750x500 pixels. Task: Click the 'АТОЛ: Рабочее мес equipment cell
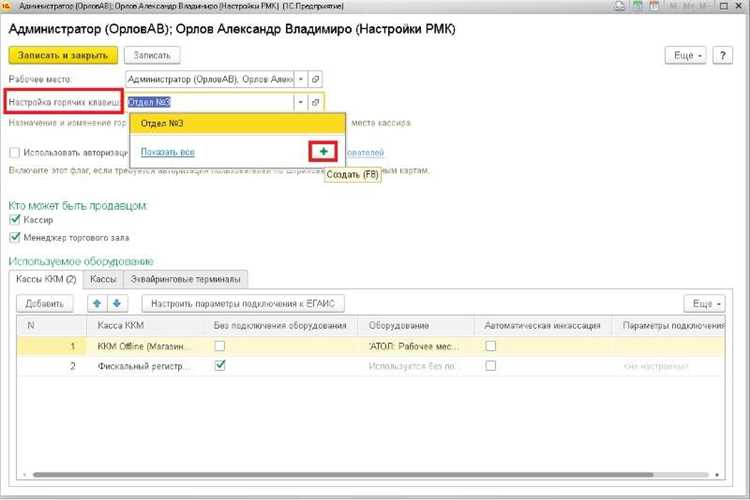416,346
